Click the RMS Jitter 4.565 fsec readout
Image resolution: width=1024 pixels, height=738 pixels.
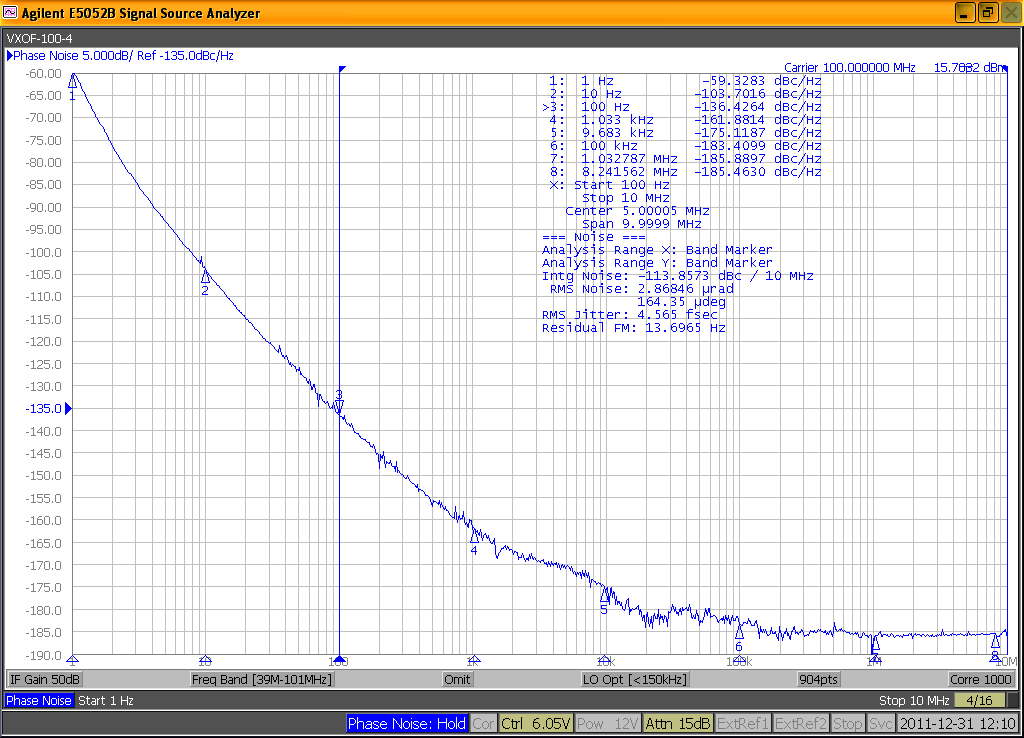tap(630, 315)
